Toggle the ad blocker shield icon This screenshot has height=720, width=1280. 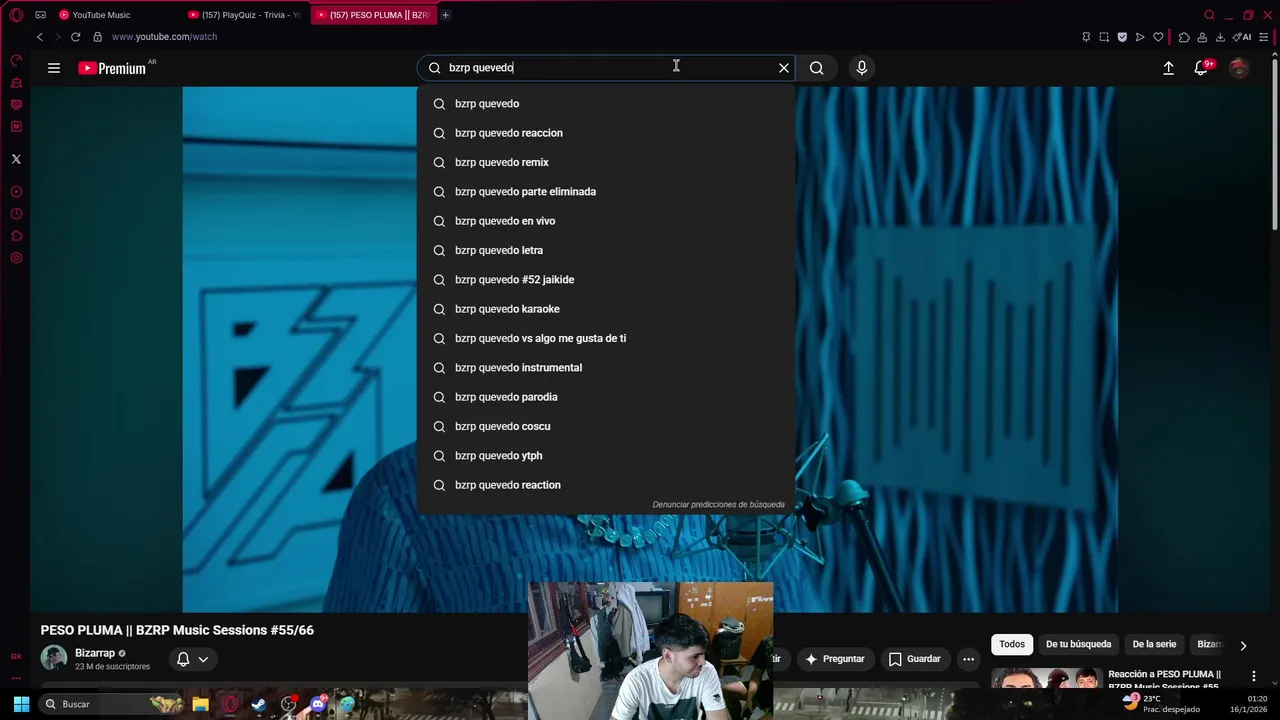tap(1122, 37)
